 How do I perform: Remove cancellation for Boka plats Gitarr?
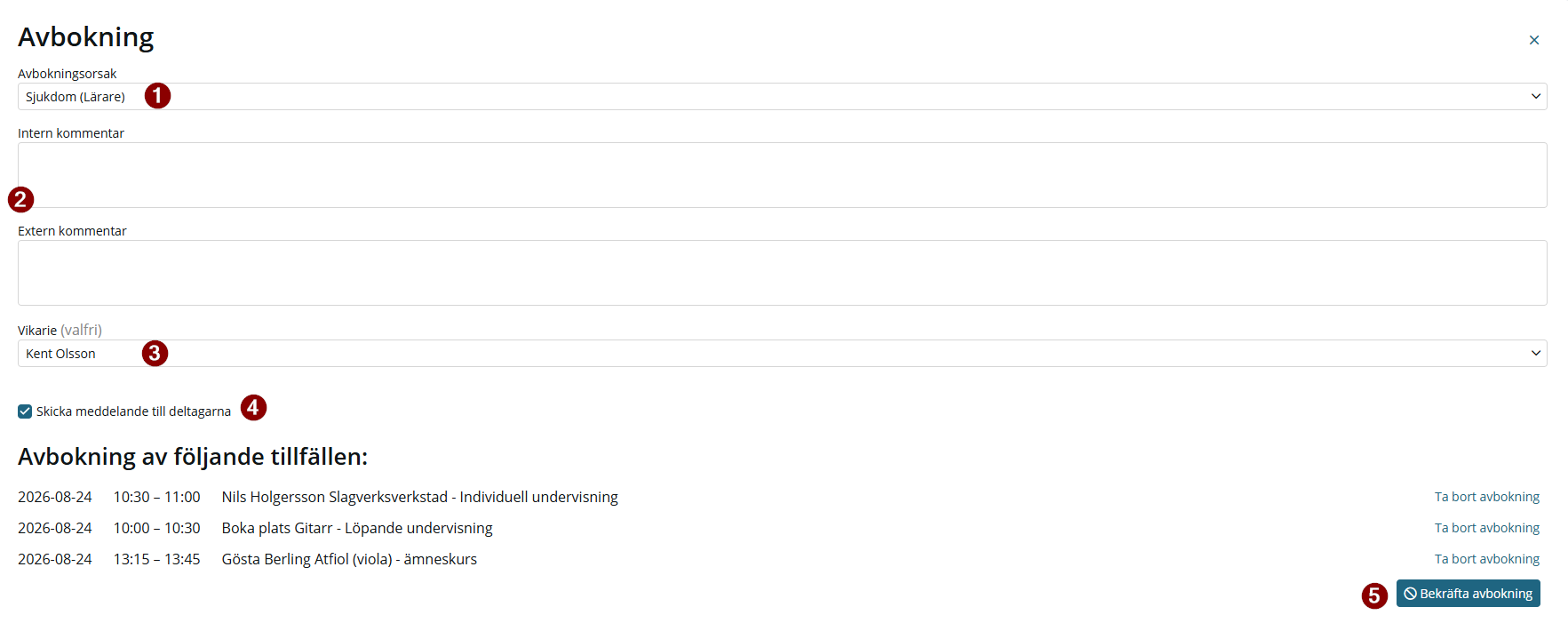pos(1486,528)
